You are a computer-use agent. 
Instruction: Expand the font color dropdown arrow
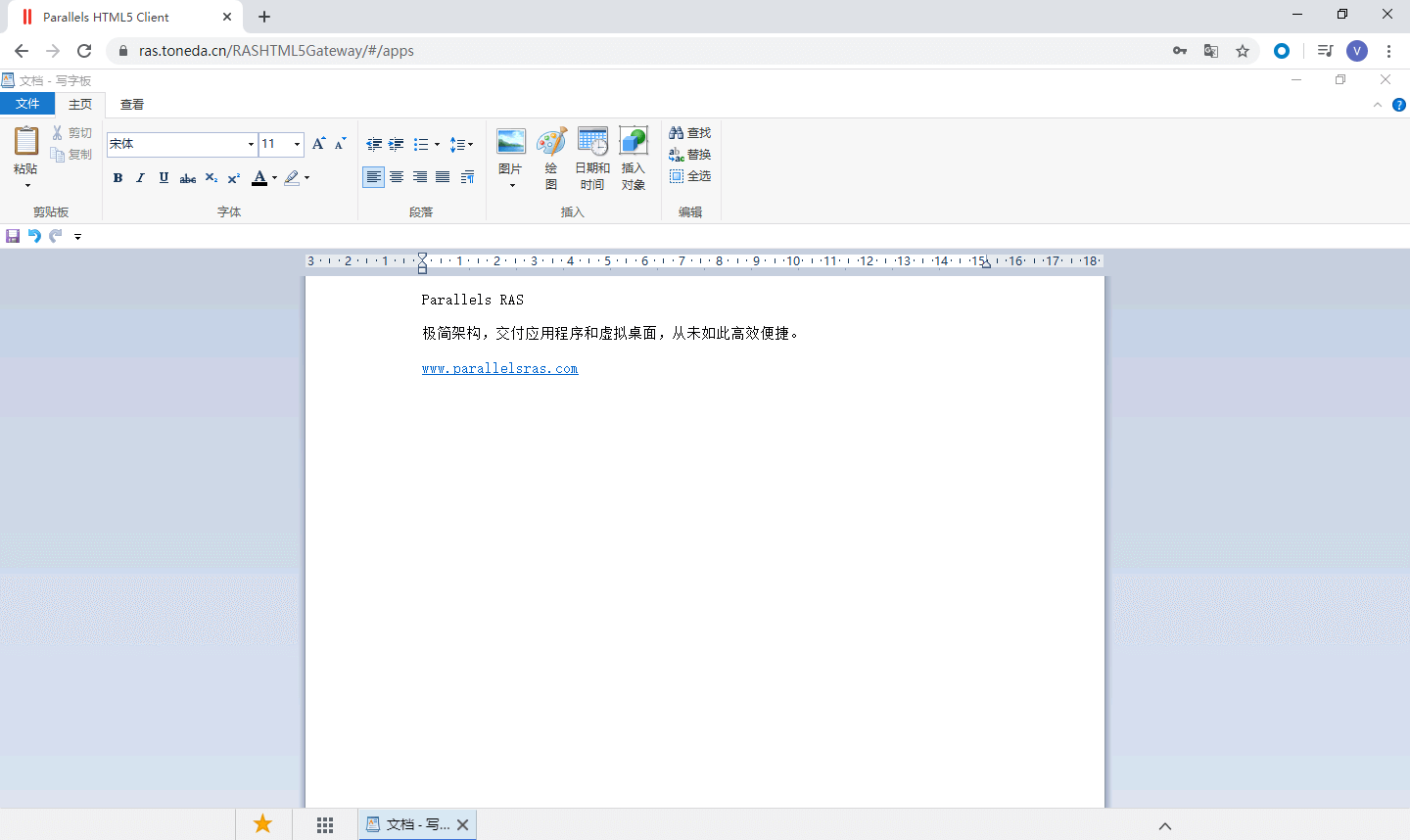pyautogui.click(x=274, y=178)
